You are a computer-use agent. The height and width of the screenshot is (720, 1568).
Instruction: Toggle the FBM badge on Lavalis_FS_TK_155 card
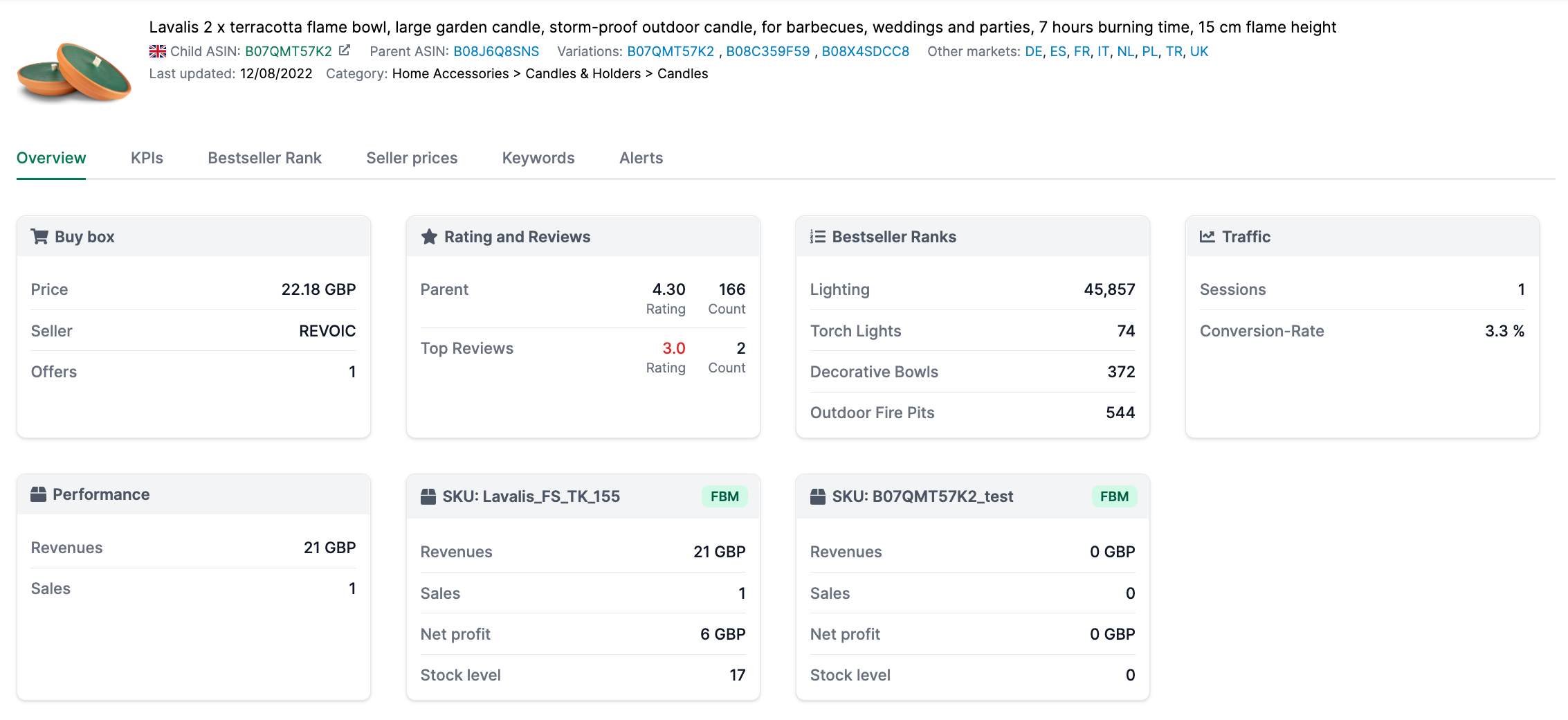click(724, 496)
